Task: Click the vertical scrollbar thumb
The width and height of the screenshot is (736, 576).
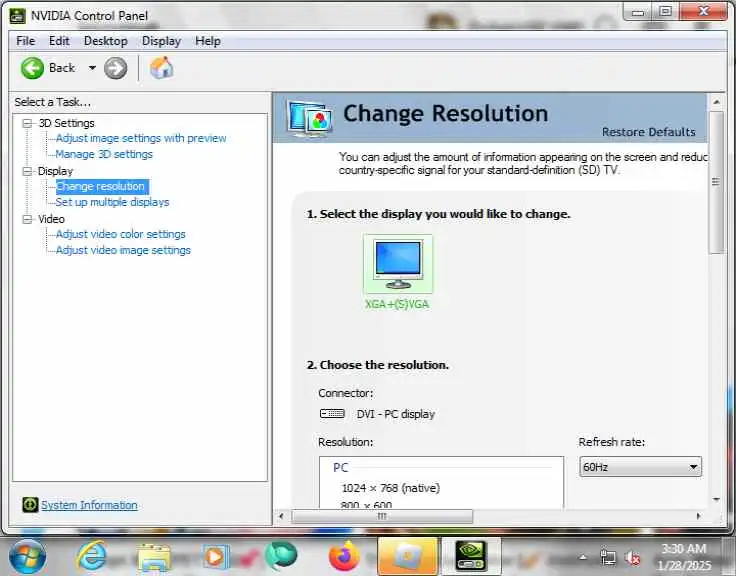Action: click(716, 182)
